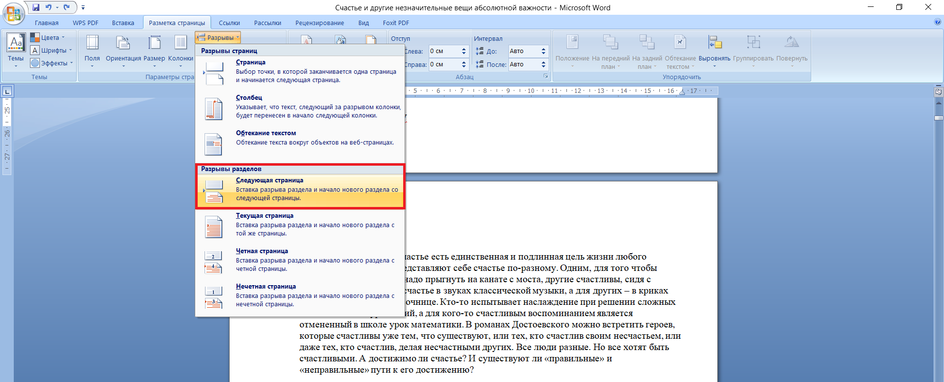Click the После spacing after icon
This screenshot has width=944, height=382.
pyautogui.click(x=479, y=64)
